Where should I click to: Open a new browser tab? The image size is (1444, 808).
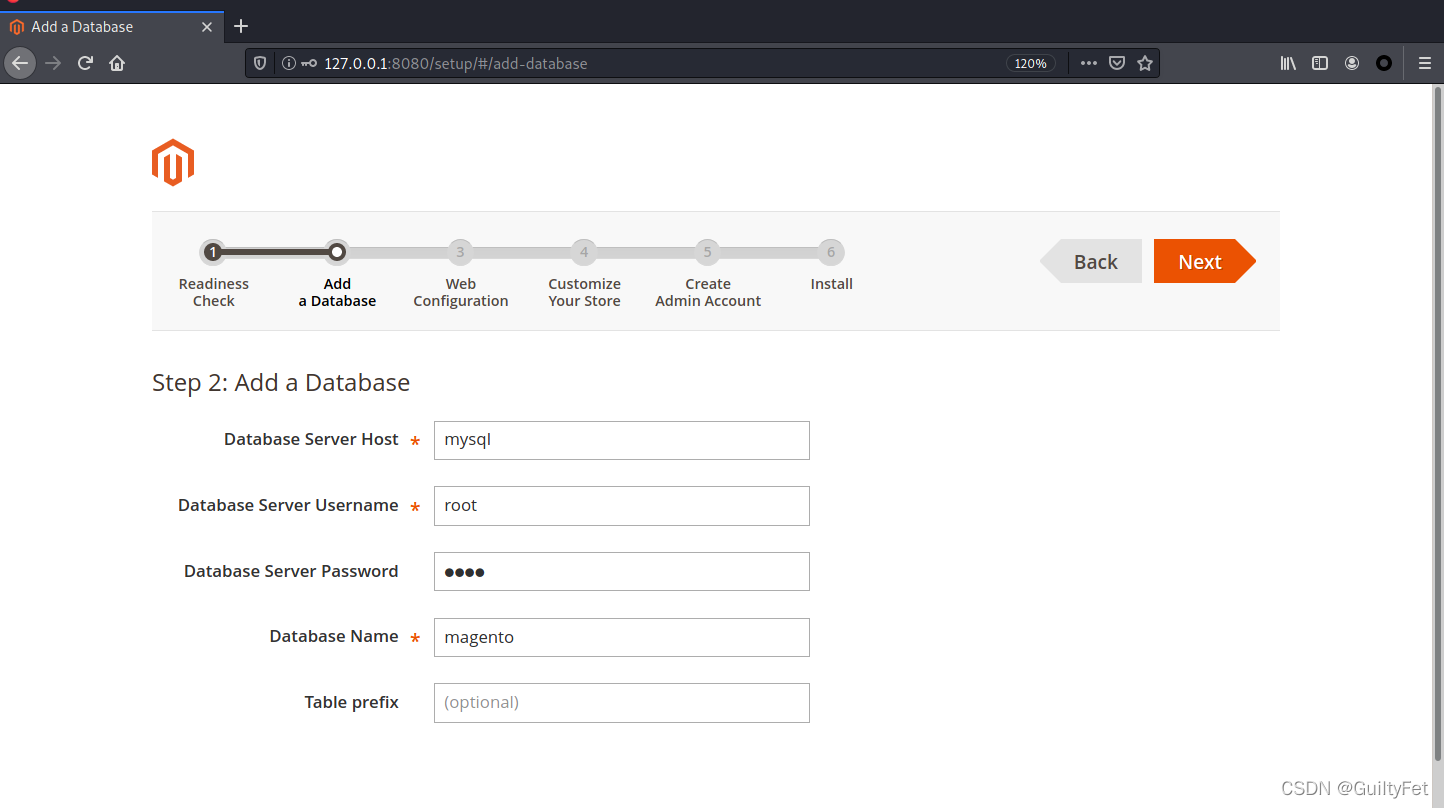240,26
